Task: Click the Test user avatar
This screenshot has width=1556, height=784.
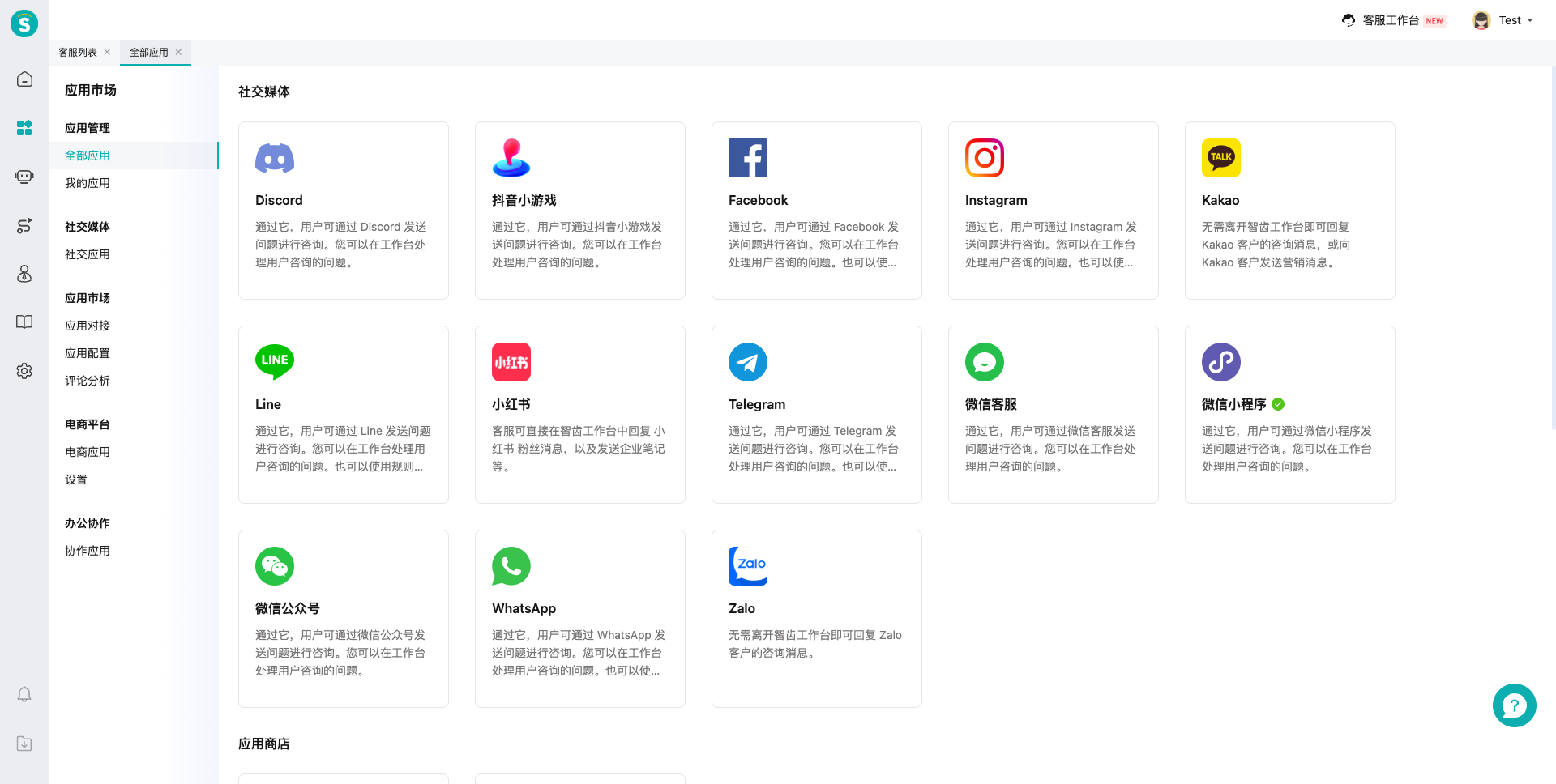Action: 1481,20
